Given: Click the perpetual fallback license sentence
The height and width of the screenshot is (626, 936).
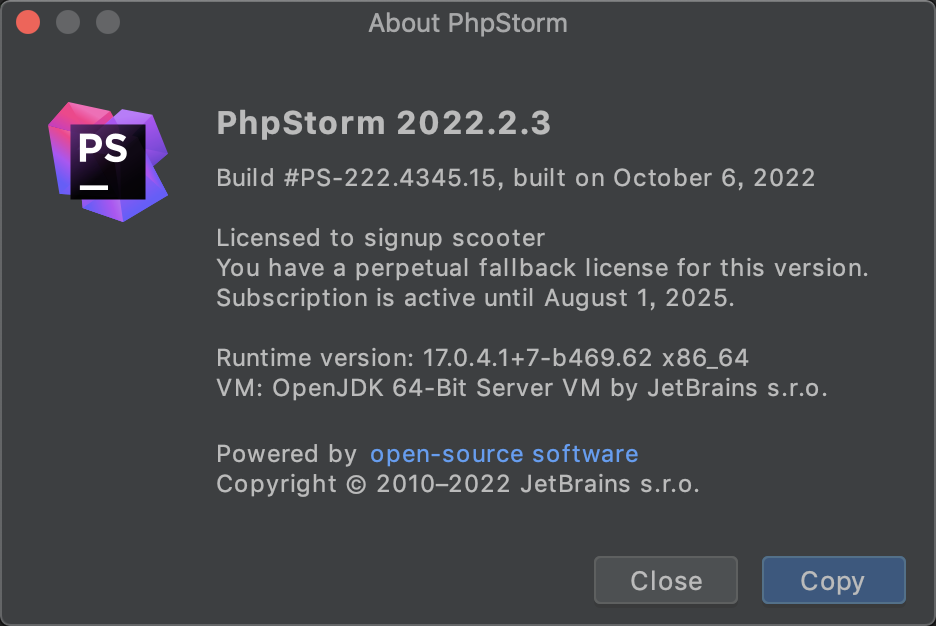Looking at the screenshot, I should pos(542,268).
